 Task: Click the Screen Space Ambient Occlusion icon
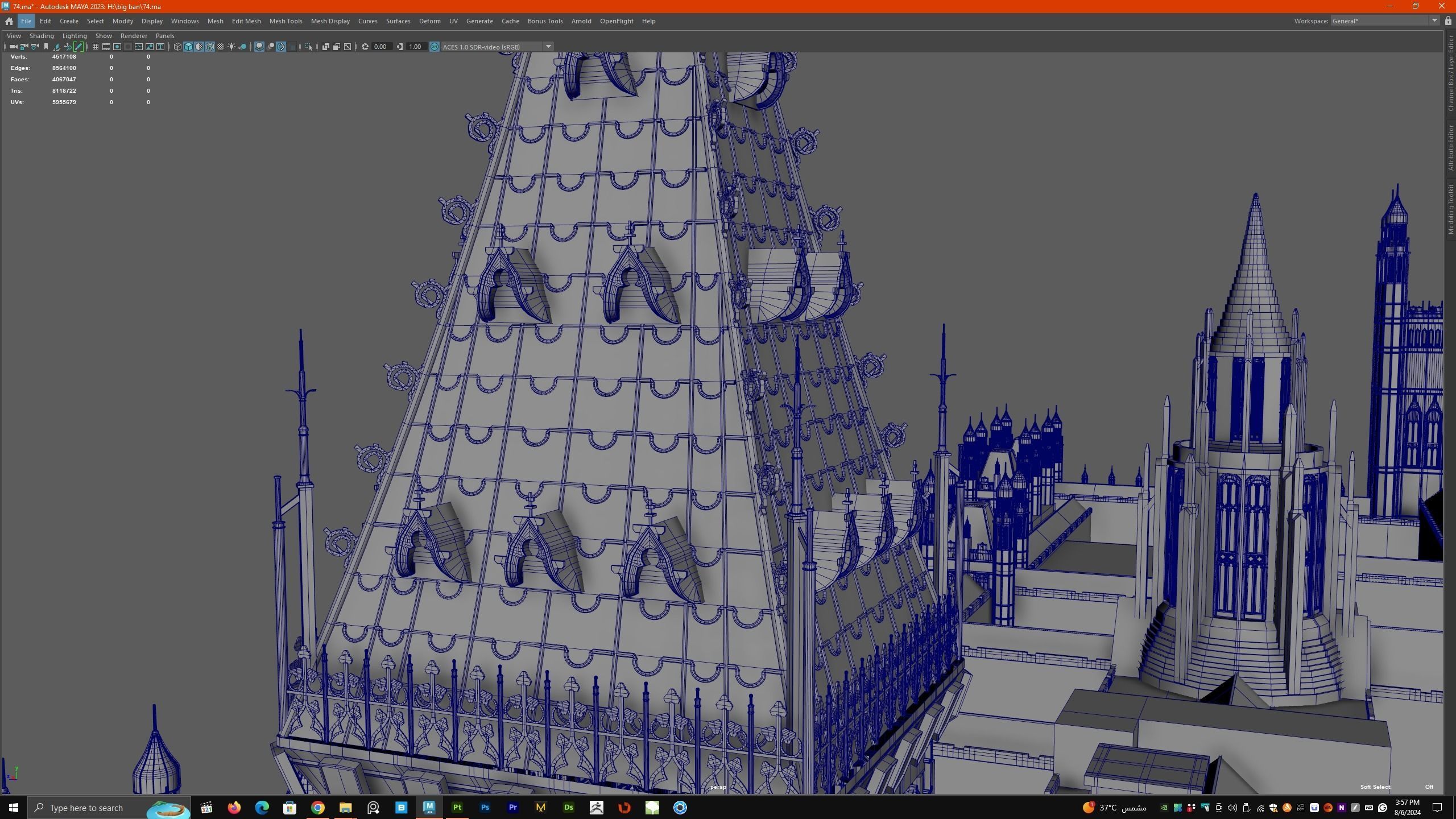tap(259, 47)
